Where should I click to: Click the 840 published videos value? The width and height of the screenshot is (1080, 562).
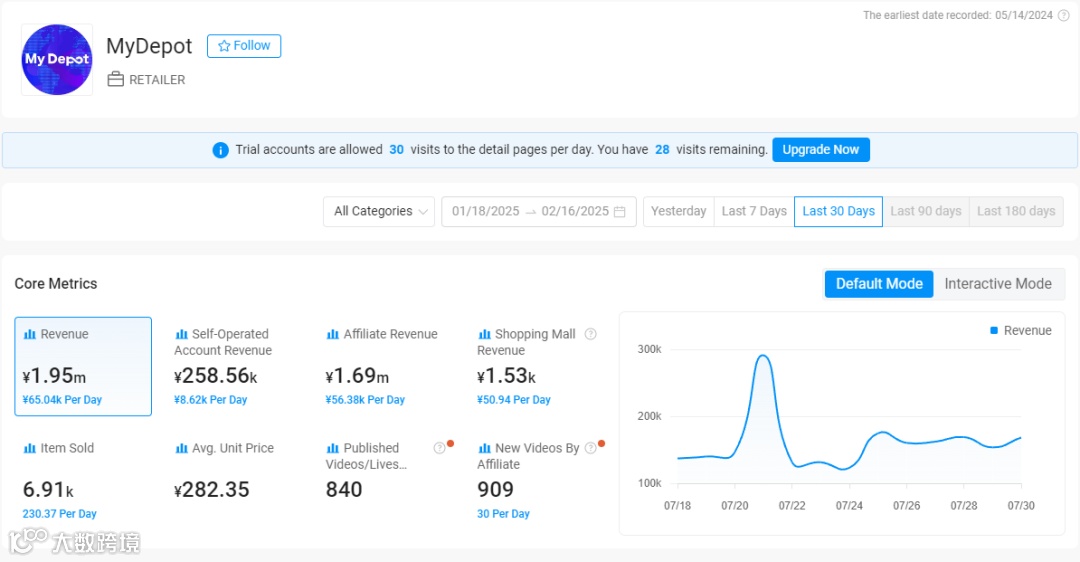tap(344, 490)
